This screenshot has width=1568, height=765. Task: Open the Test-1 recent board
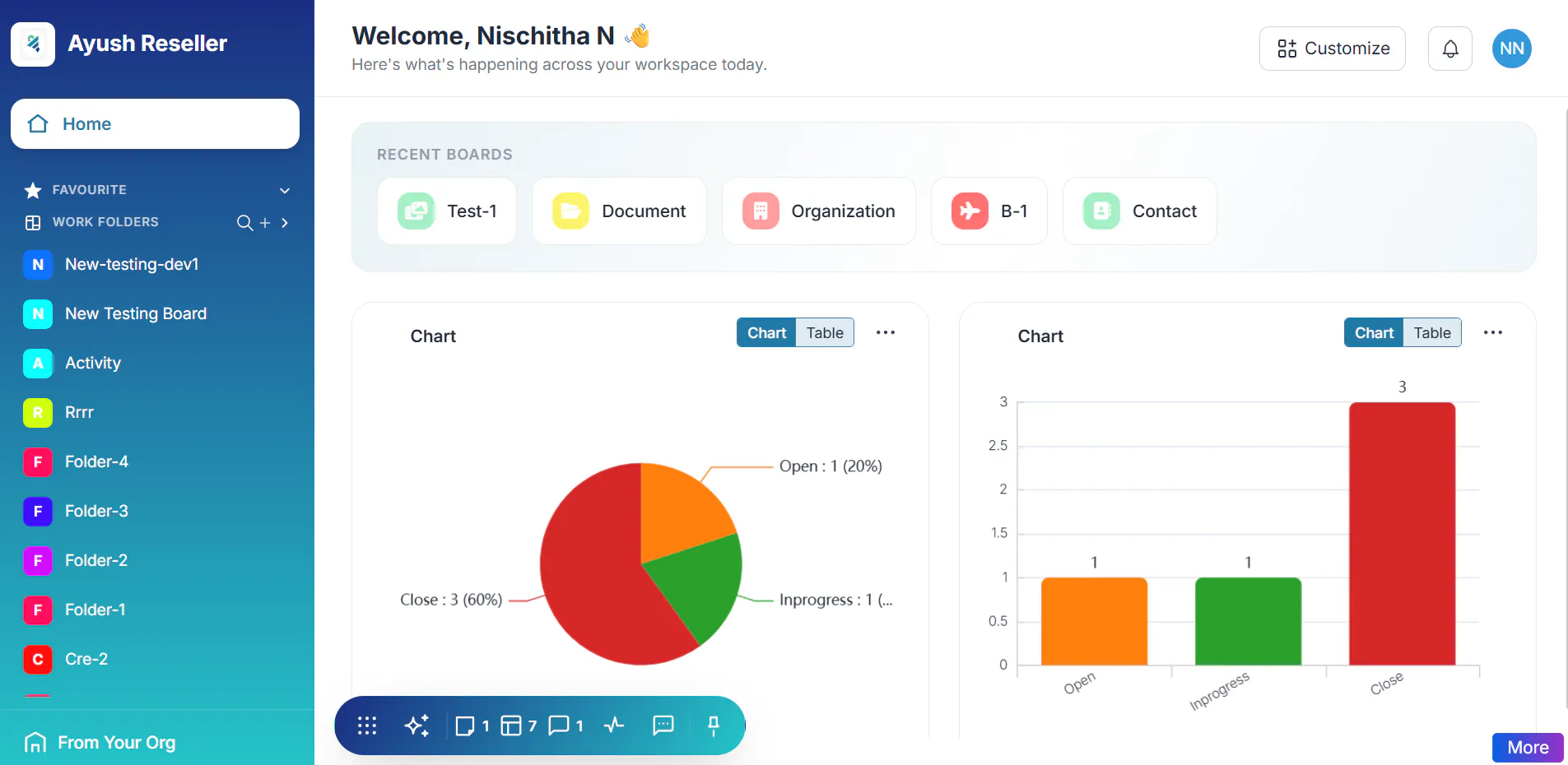[x=447, y=211]
